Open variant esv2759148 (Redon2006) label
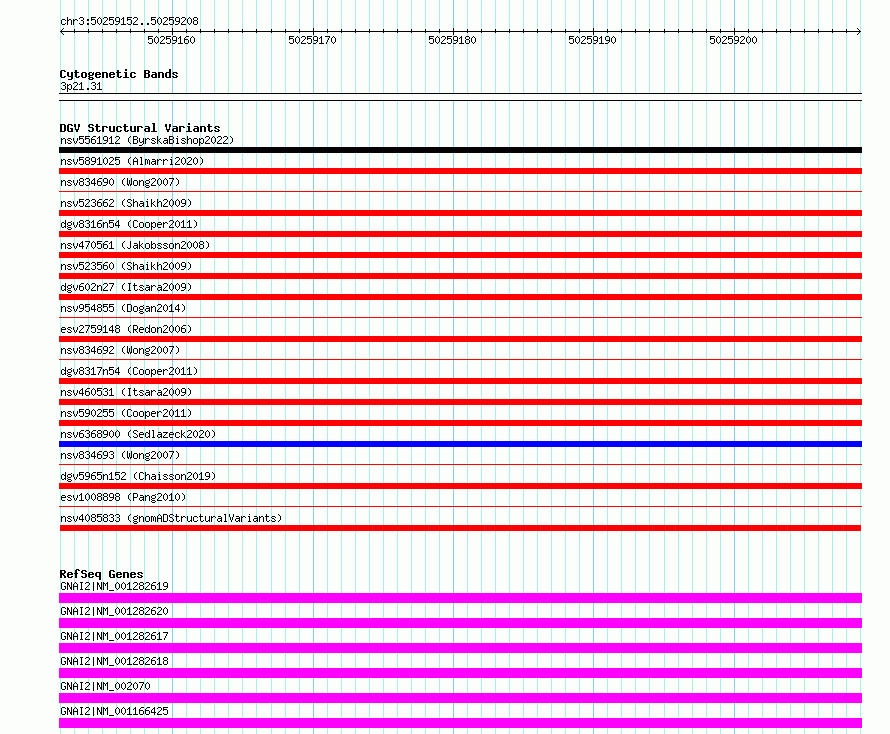The height and width of the screenshot is (734, 890). pyautogui.click(x=126, y=329)
